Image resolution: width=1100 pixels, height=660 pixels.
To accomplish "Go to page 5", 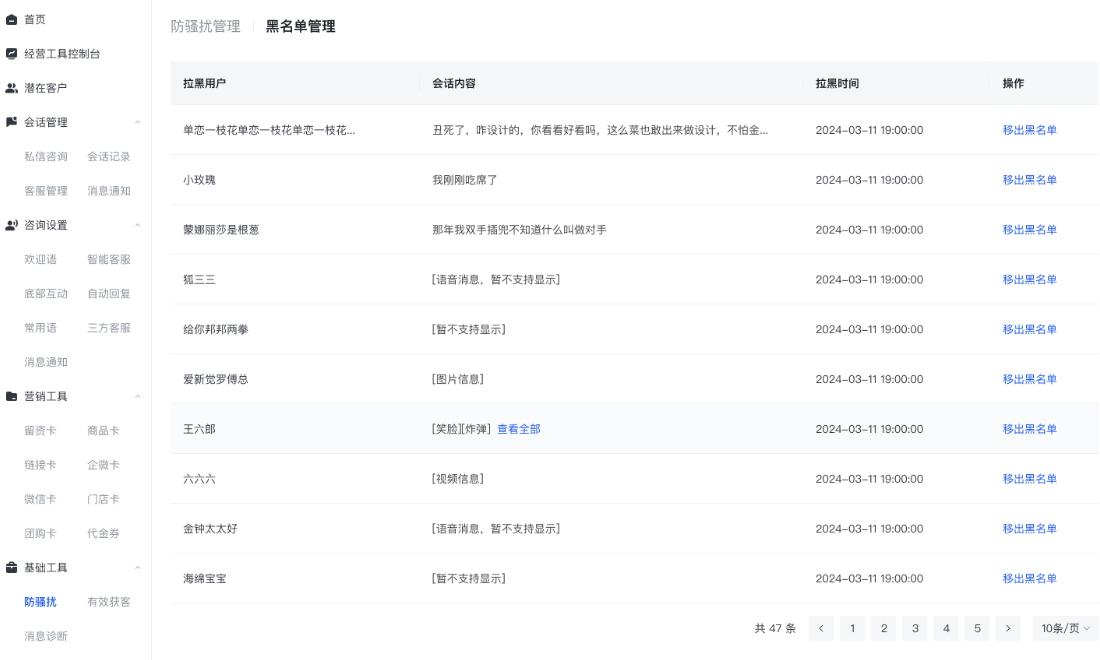I will pyautogui.click(x=977, y=628).
